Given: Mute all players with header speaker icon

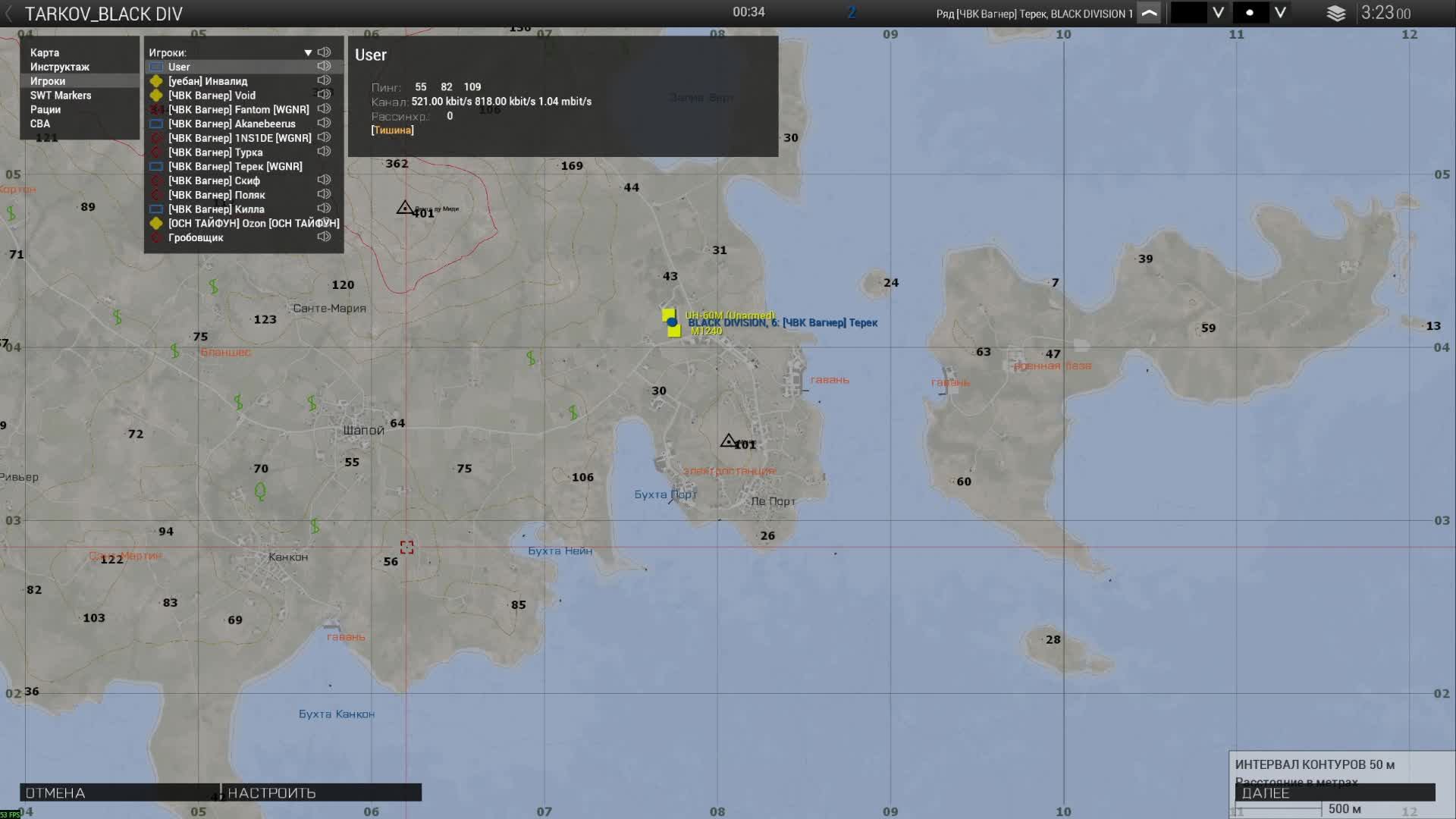Looking at the screenshot, I should [325, 52].
